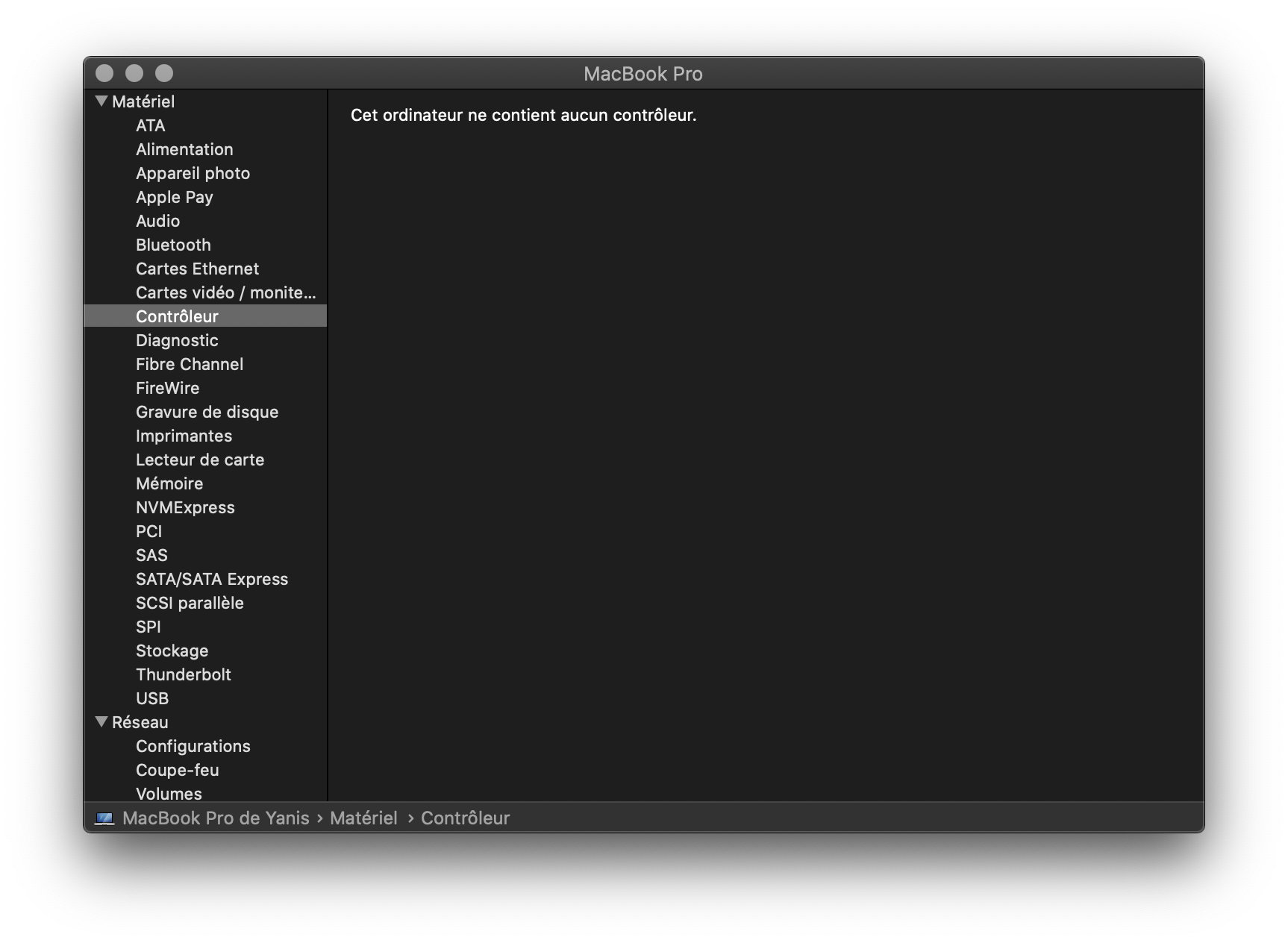Click Matériel in the path bar
The image size is (1288, 943).
click(363, 818)
